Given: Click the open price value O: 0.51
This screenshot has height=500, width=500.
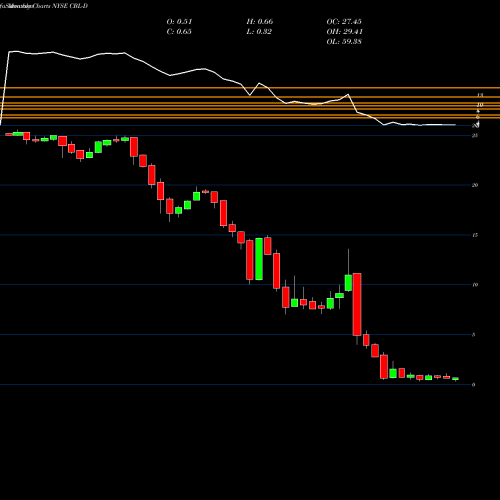Looking at the screenshot, I should (179, 22).
